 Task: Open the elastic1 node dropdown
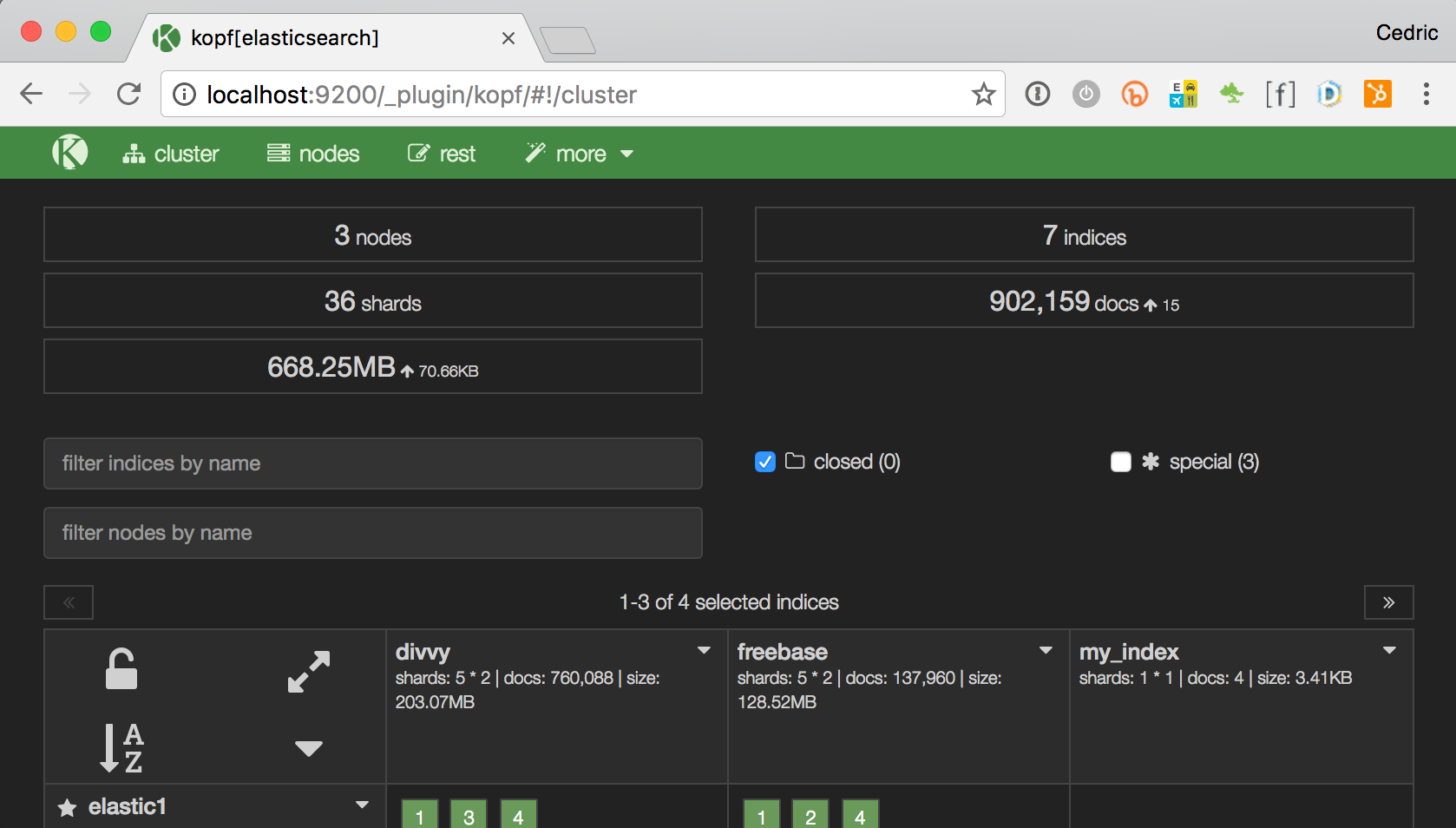[363, 805]
